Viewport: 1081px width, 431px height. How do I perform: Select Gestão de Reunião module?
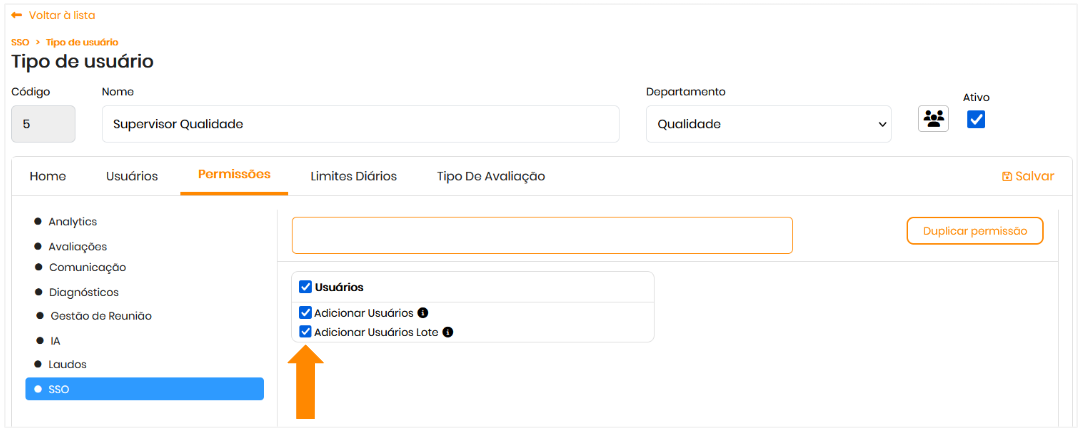tap(100, 316)
